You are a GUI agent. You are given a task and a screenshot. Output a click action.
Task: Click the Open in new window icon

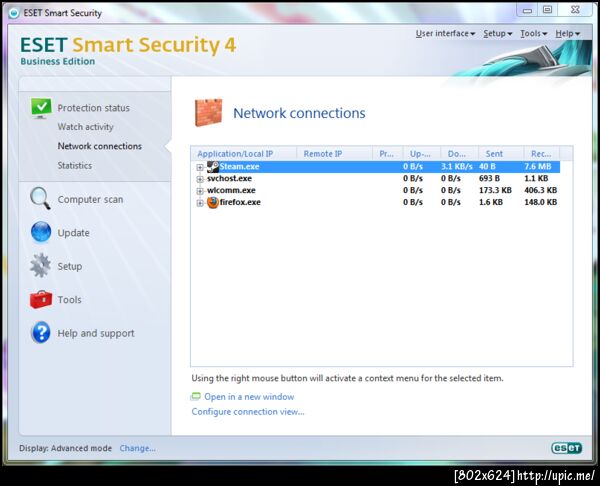196,396
